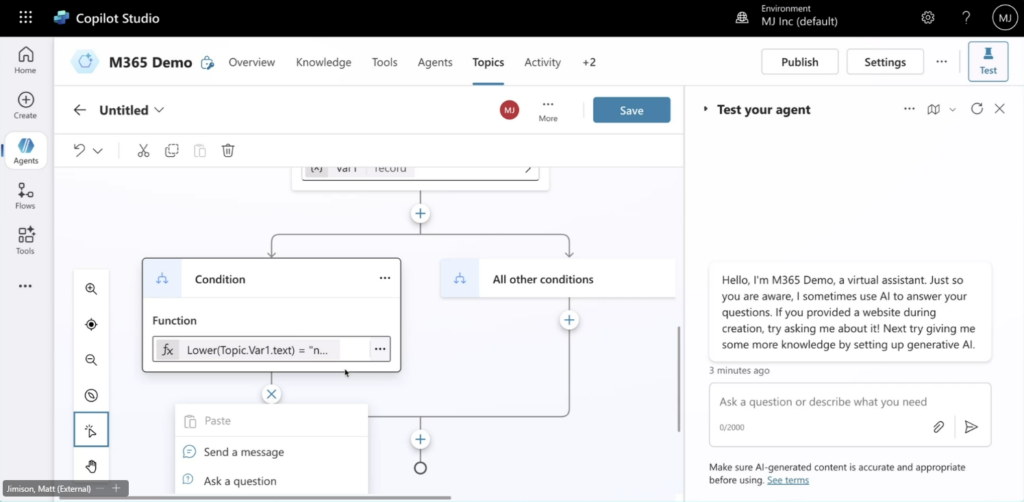Click Create in the sidebar
1024x502 pixels.
[25, 106]
